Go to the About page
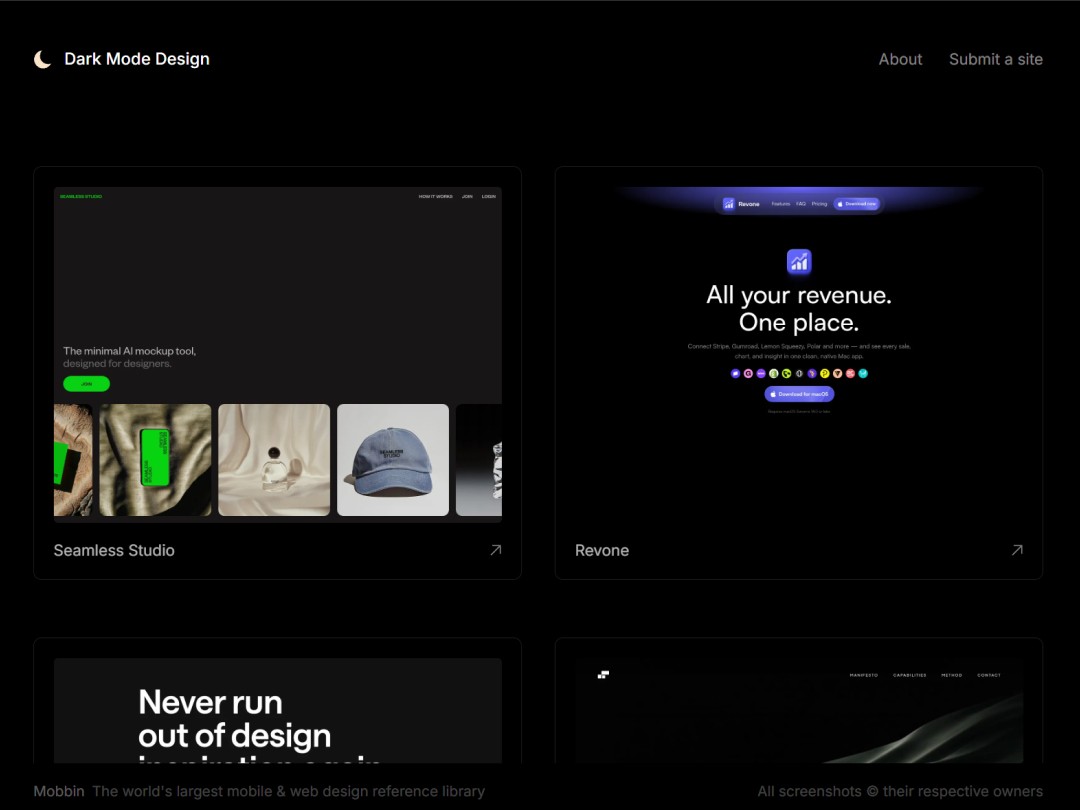1080x810 pixels. tap(900, 59)
